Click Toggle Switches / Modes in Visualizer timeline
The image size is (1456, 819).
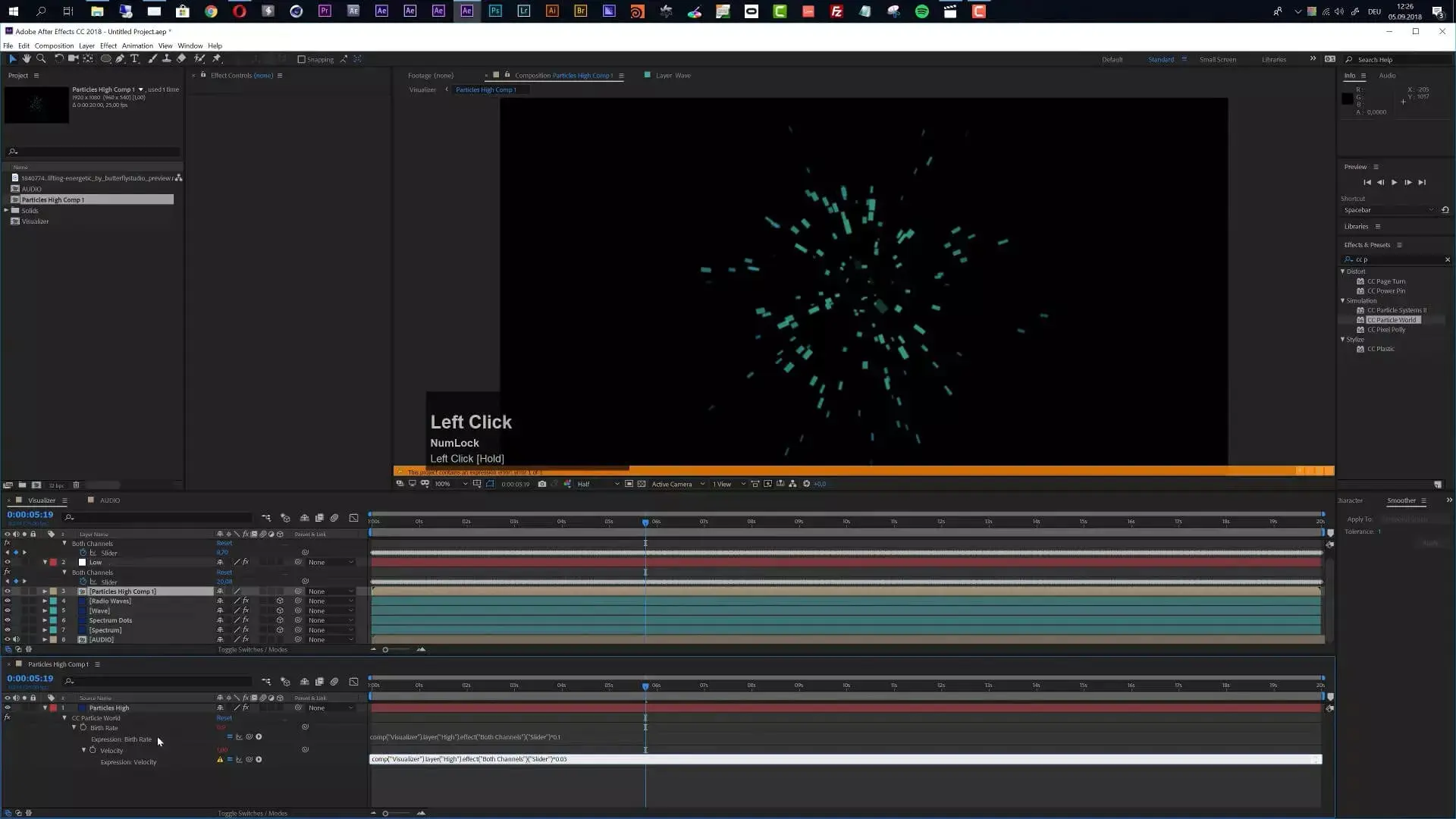[x=253, y=650]
